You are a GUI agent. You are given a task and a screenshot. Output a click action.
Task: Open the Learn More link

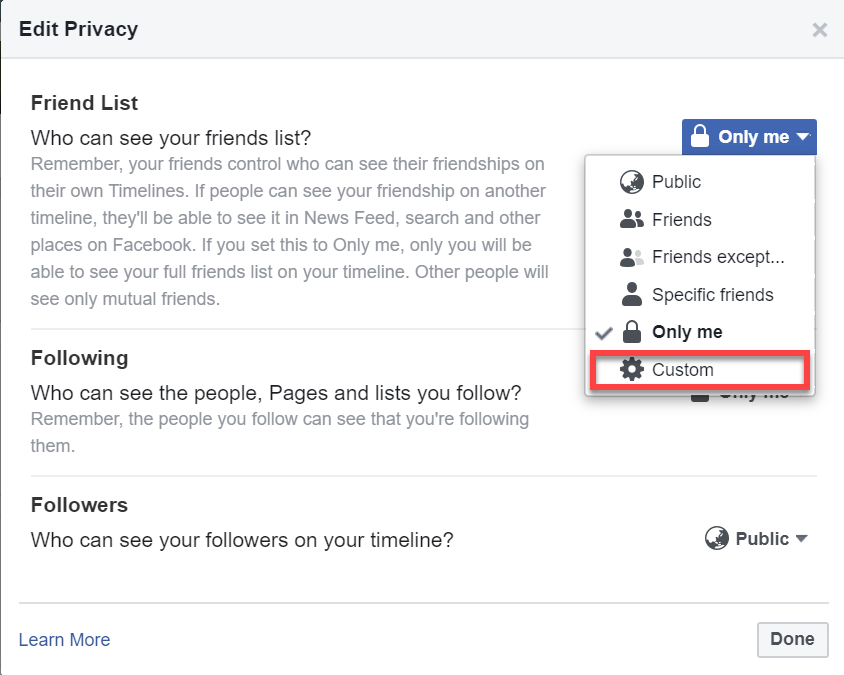click(x=64, y=639)
